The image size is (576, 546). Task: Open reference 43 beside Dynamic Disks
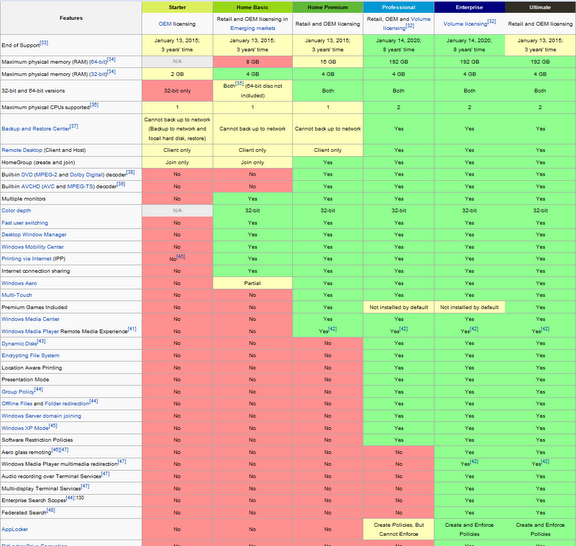point(42,341)
